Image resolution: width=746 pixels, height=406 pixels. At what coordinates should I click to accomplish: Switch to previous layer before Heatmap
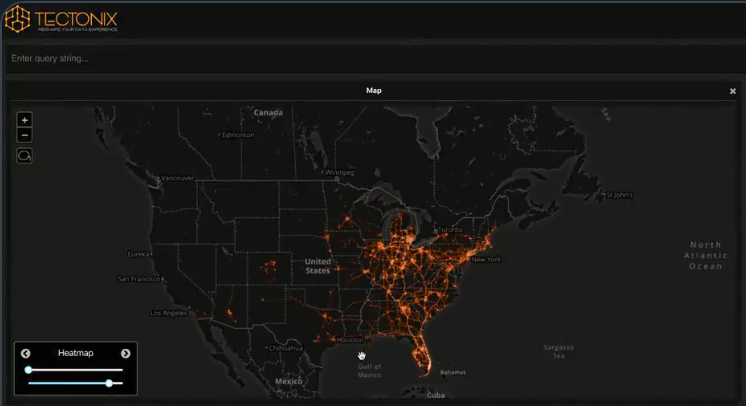click(26, 353)
